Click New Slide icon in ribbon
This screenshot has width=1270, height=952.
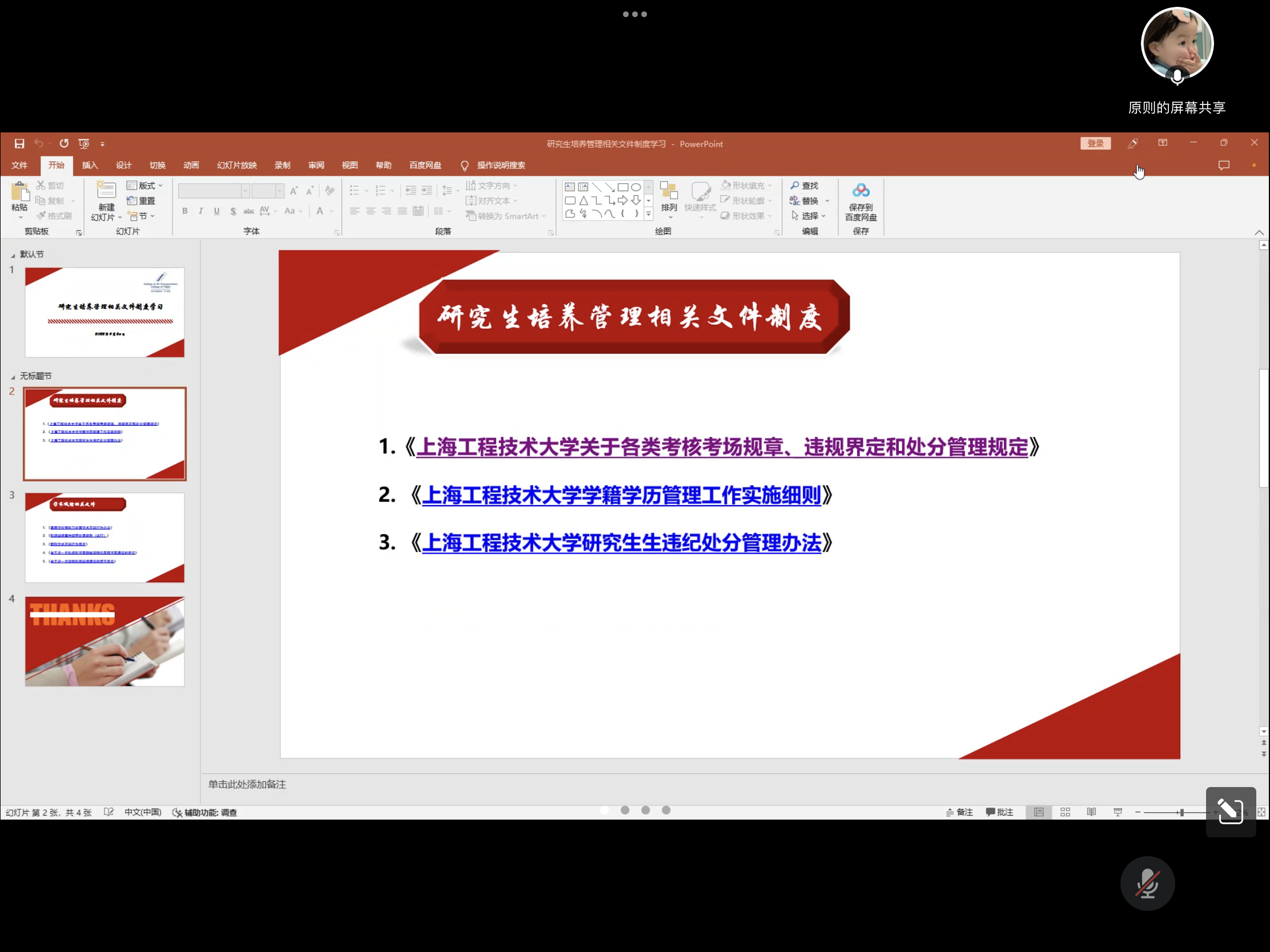106,191
